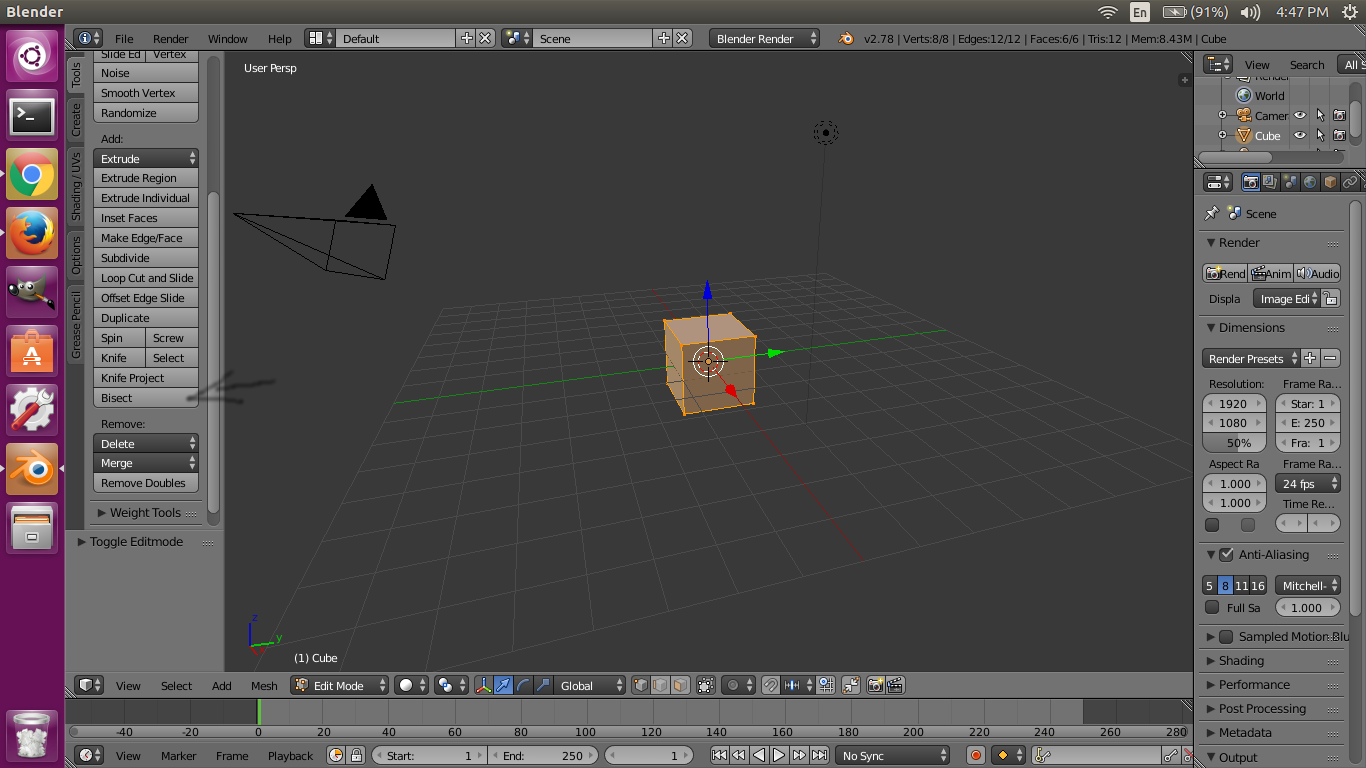Open the pivot point selector
Screen dimensions: 1366x768
(x=451, y=685)
